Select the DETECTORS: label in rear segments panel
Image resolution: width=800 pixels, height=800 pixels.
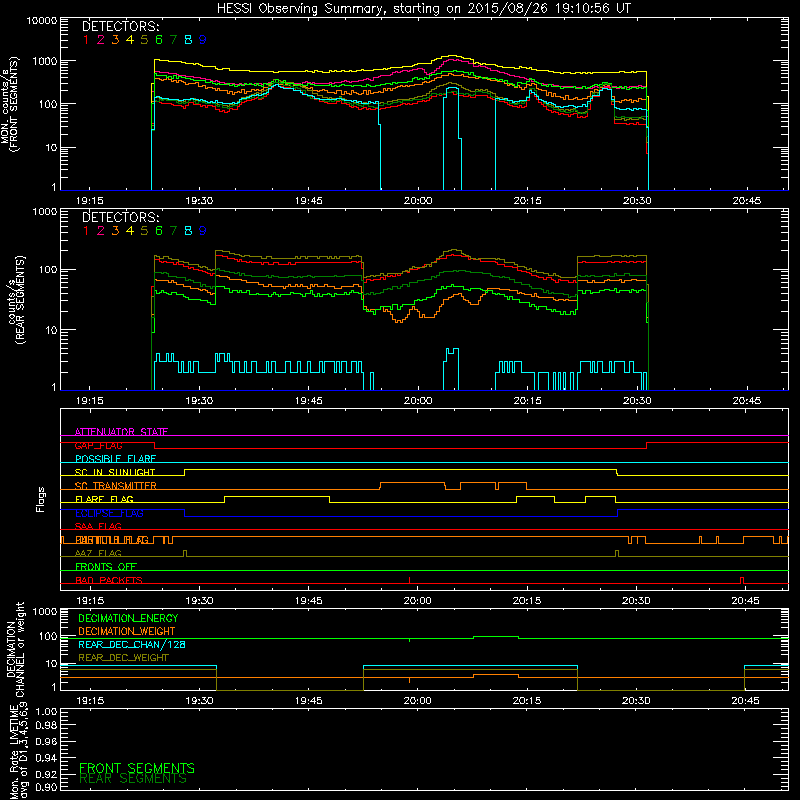click(x=121, y=217)
